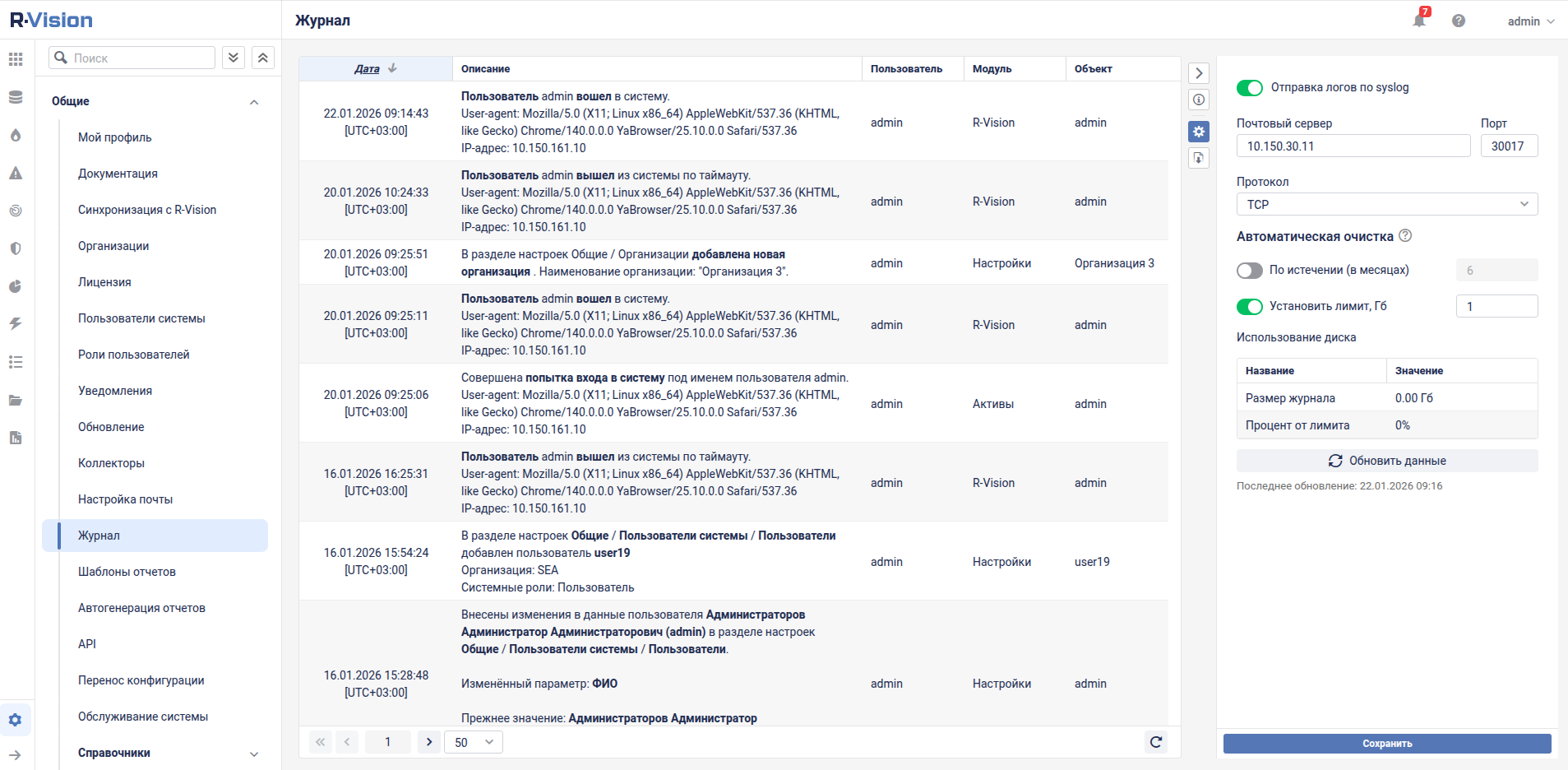This screenshot has width=1568, height=770.
Task: Click the Обновить данные button
Action: click(x=1386, y=461)
